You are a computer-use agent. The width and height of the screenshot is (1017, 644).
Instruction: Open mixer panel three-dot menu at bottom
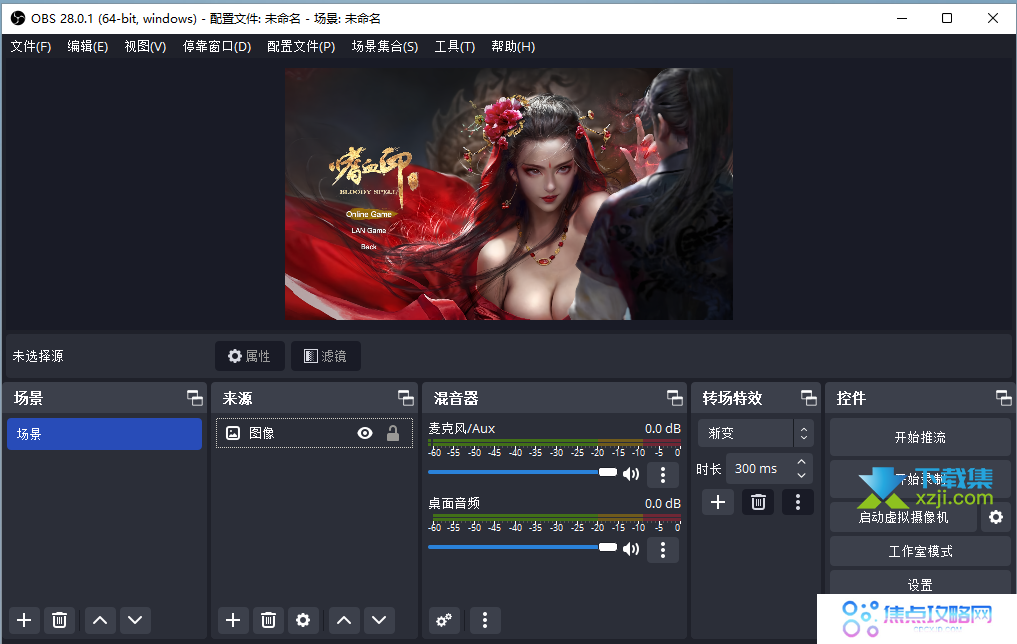485,621
